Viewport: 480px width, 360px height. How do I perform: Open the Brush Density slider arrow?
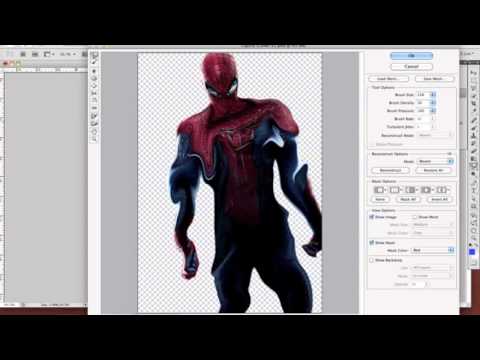click(x=433, y=103)
